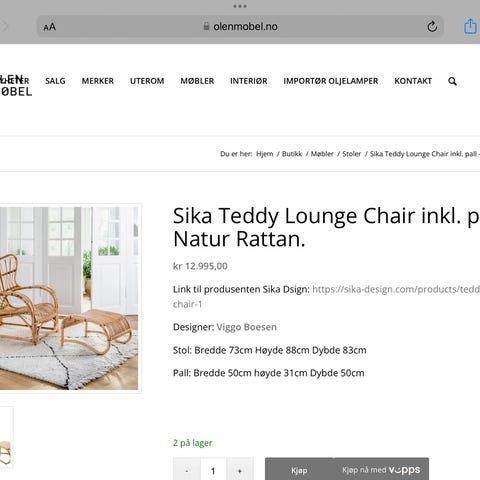Decrease quantity with minus button
The height and width of the screenshot is (480, 480).
pos(187,471)
